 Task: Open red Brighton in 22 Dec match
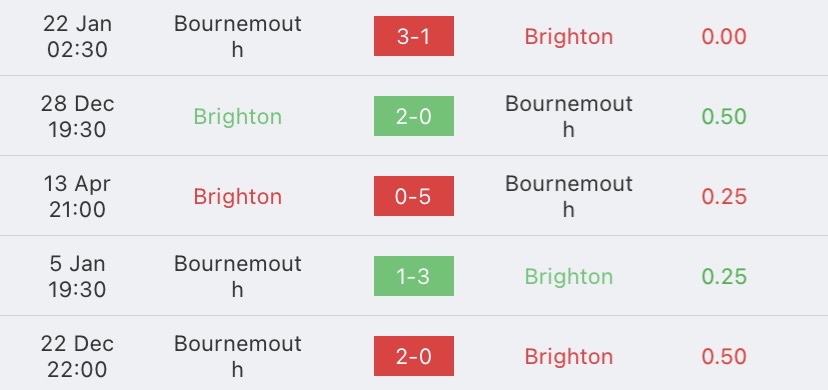569,357
